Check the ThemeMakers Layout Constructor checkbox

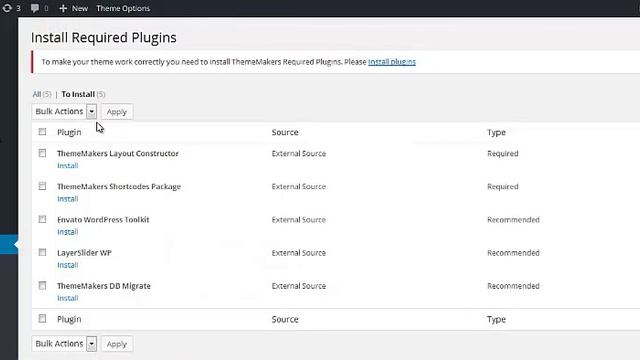point(42,153)
